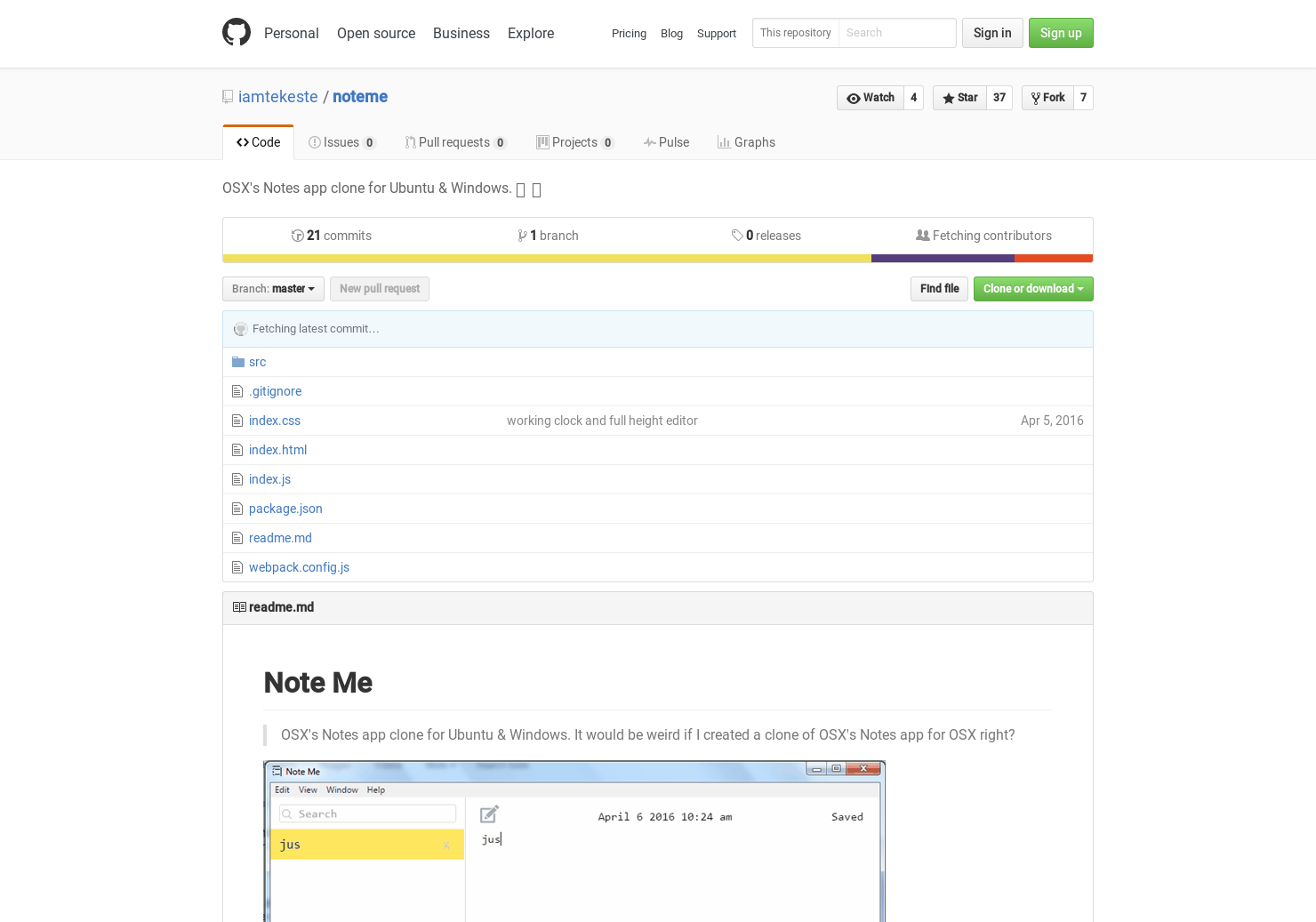Open the Personal menu item
The height and width of the screenshot is (922, 1316).
pos(291,33)
